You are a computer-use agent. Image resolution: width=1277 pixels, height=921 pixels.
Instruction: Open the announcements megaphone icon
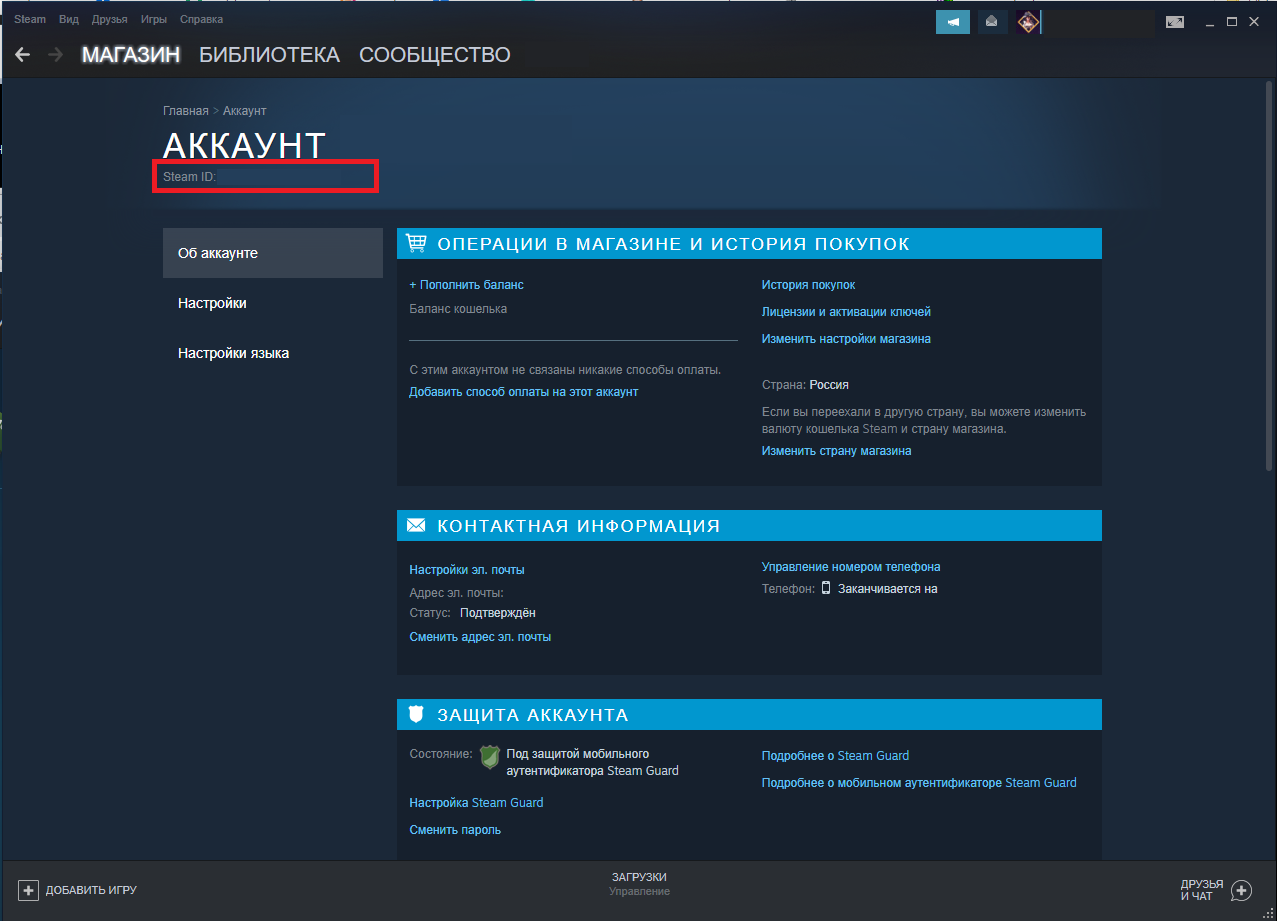953,22
